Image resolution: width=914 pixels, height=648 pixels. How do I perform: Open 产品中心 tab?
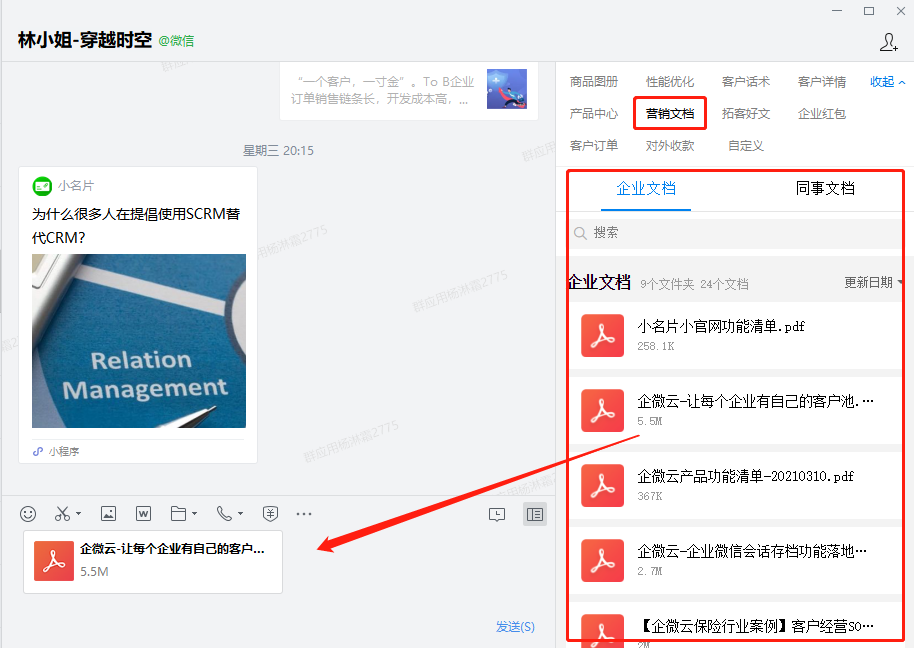[594, 114]
